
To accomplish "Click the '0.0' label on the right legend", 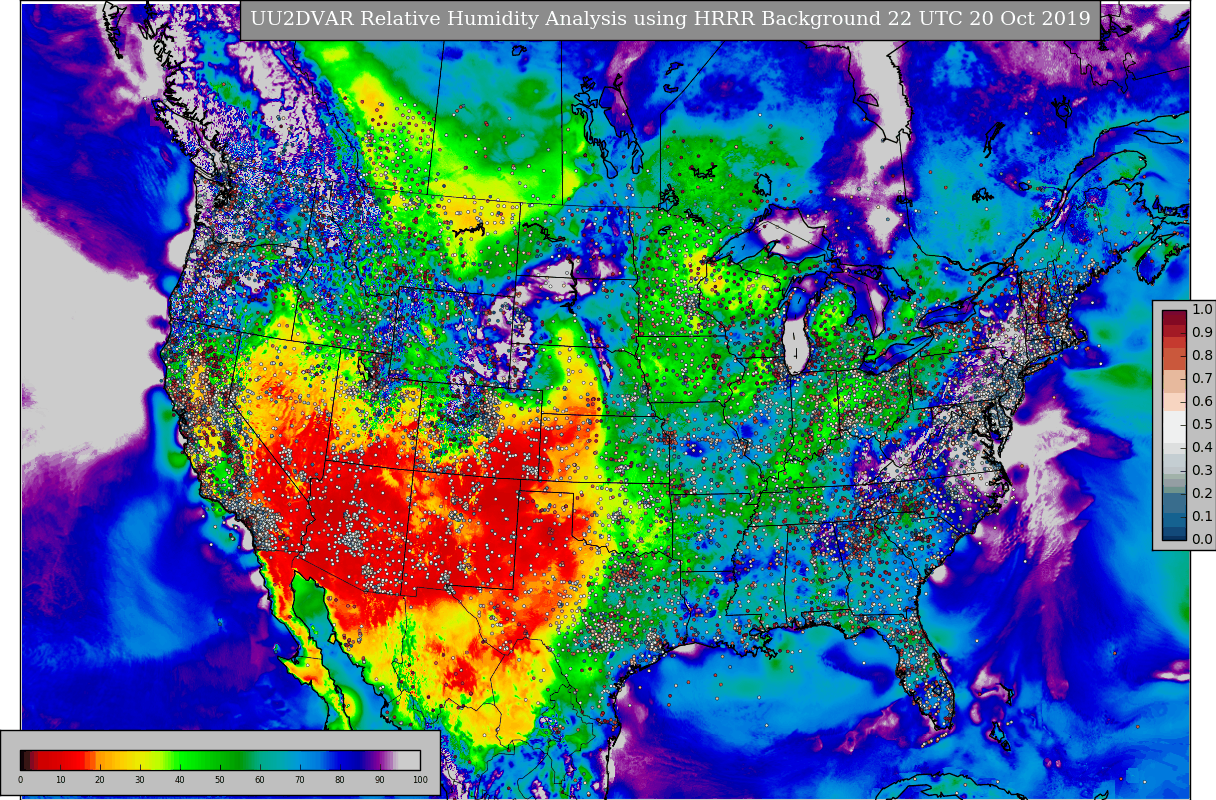I will [x=1202, y=540].
